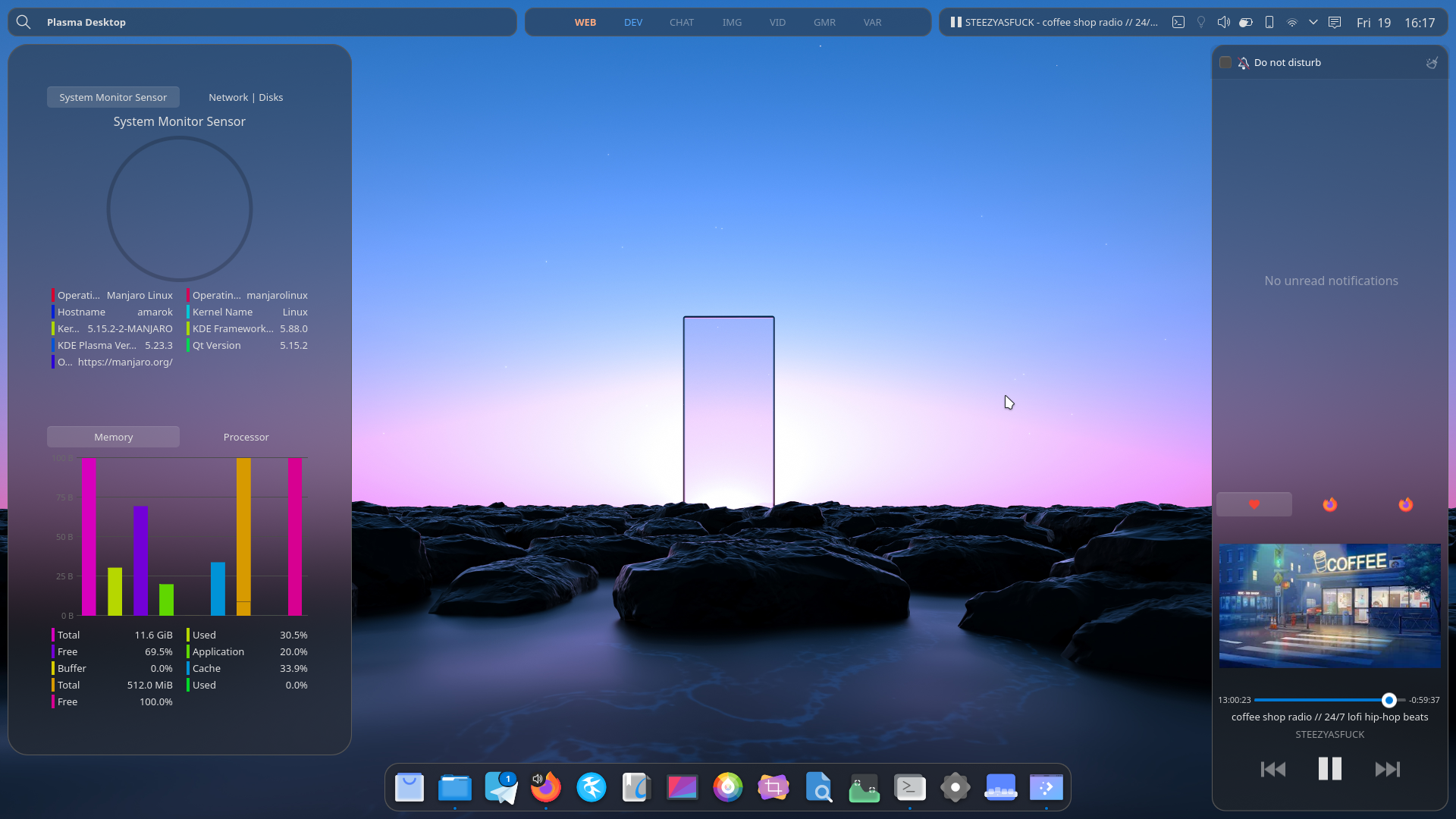This screenshot has height=819, width=1456.
Task: Open the screenshot crop tool dock icon
Action: [x=773, y=787]
